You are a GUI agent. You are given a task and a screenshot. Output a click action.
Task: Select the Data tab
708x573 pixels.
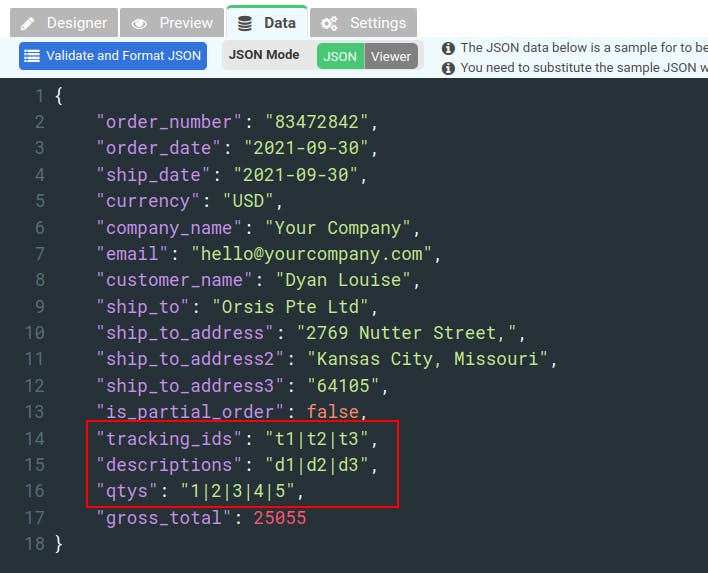click(267, 22)
